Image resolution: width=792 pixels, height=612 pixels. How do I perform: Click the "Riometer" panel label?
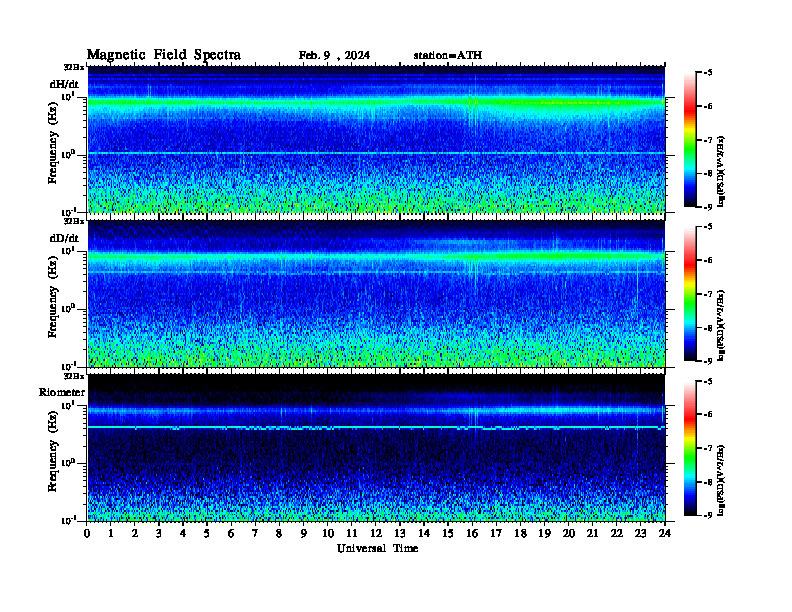click(x=62, y=392)
